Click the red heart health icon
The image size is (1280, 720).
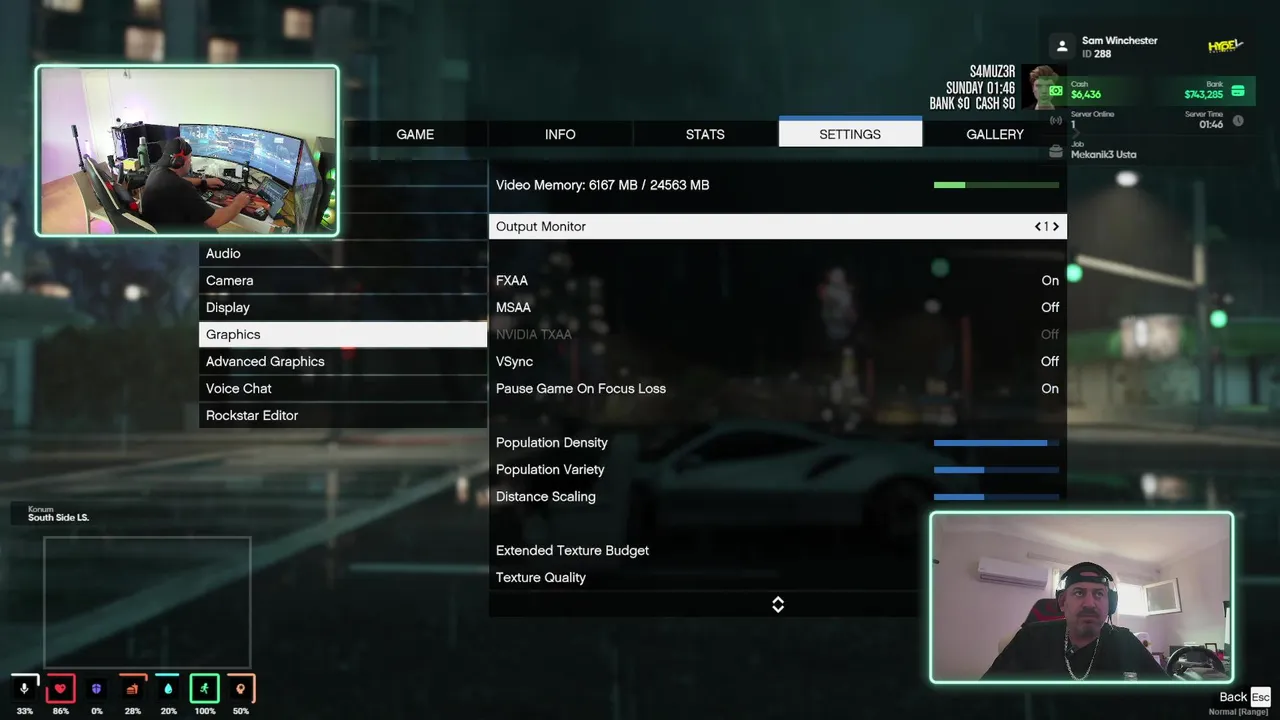tap(60, 689)
